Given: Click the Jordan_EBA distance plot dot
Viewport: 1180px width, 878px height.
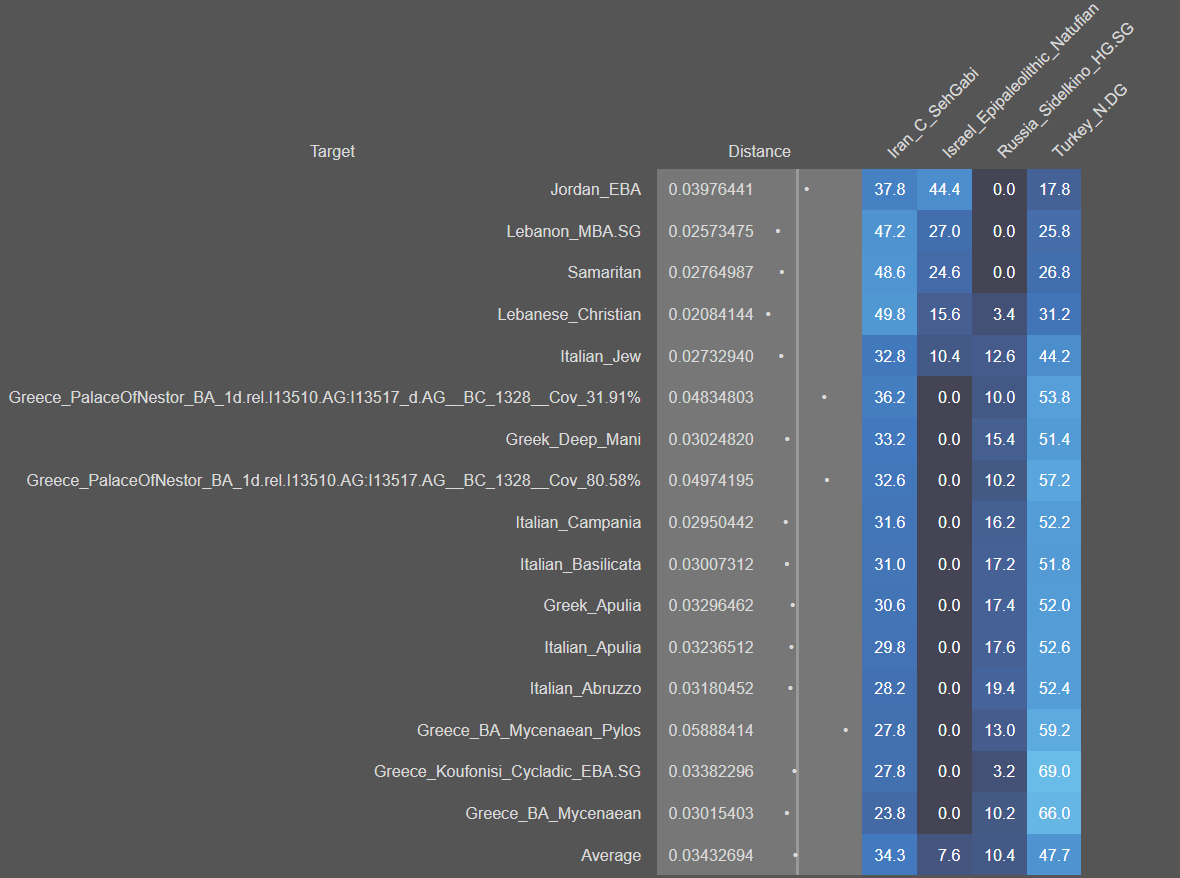Looking at the screenshot, I should [x=807, y=190].
